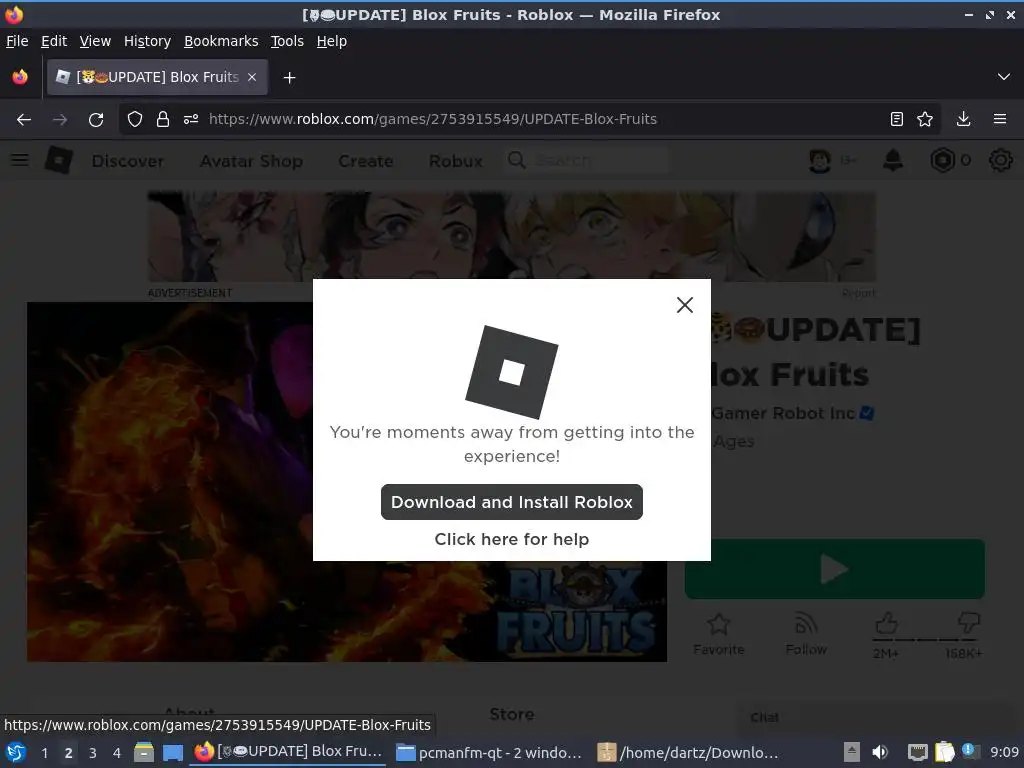Reload the current Roblox page

tap(96, 120)
